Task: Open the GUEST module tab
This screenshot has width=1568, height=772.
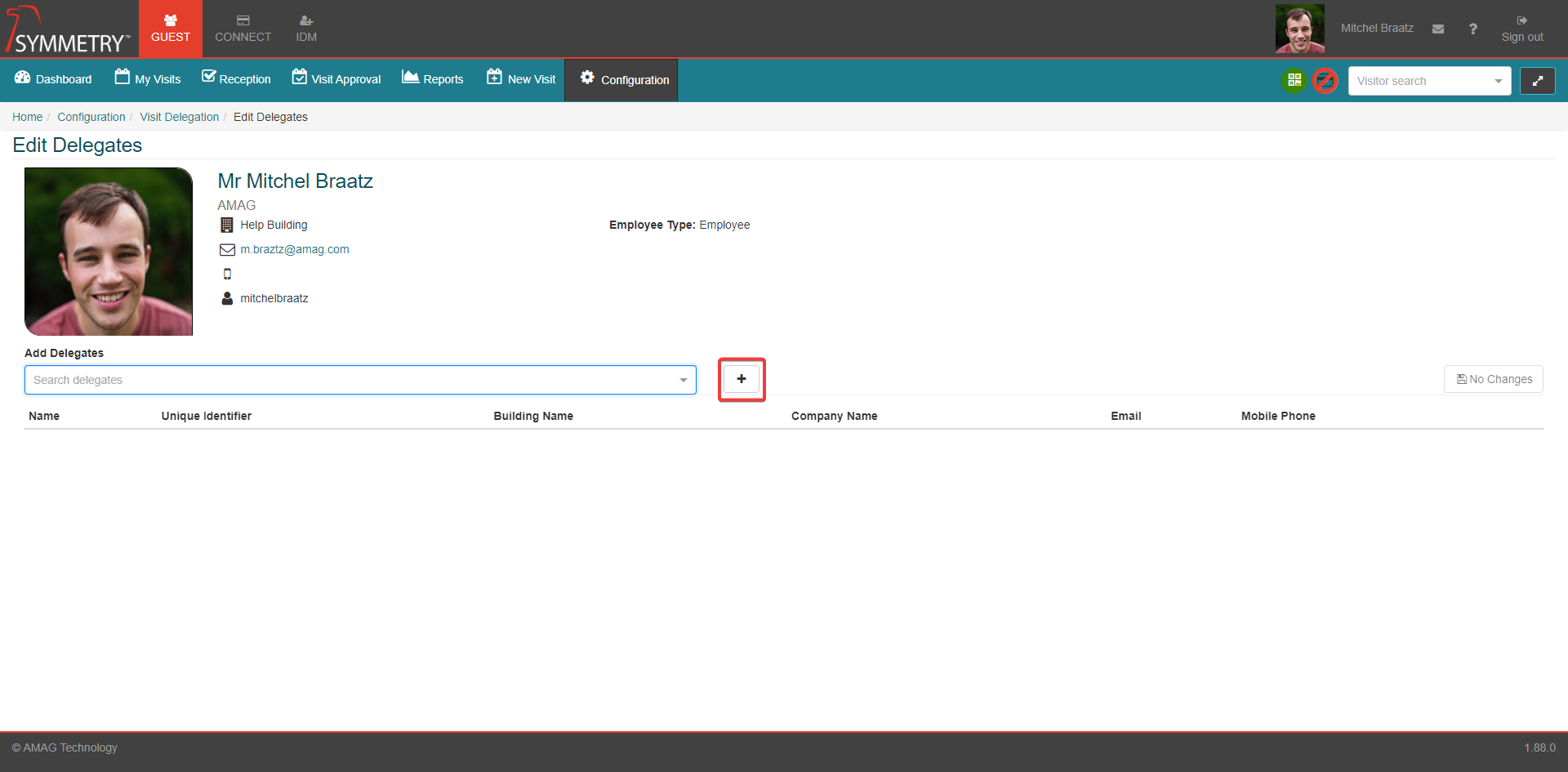Action: pyautogui.click(x=171, y=29)
